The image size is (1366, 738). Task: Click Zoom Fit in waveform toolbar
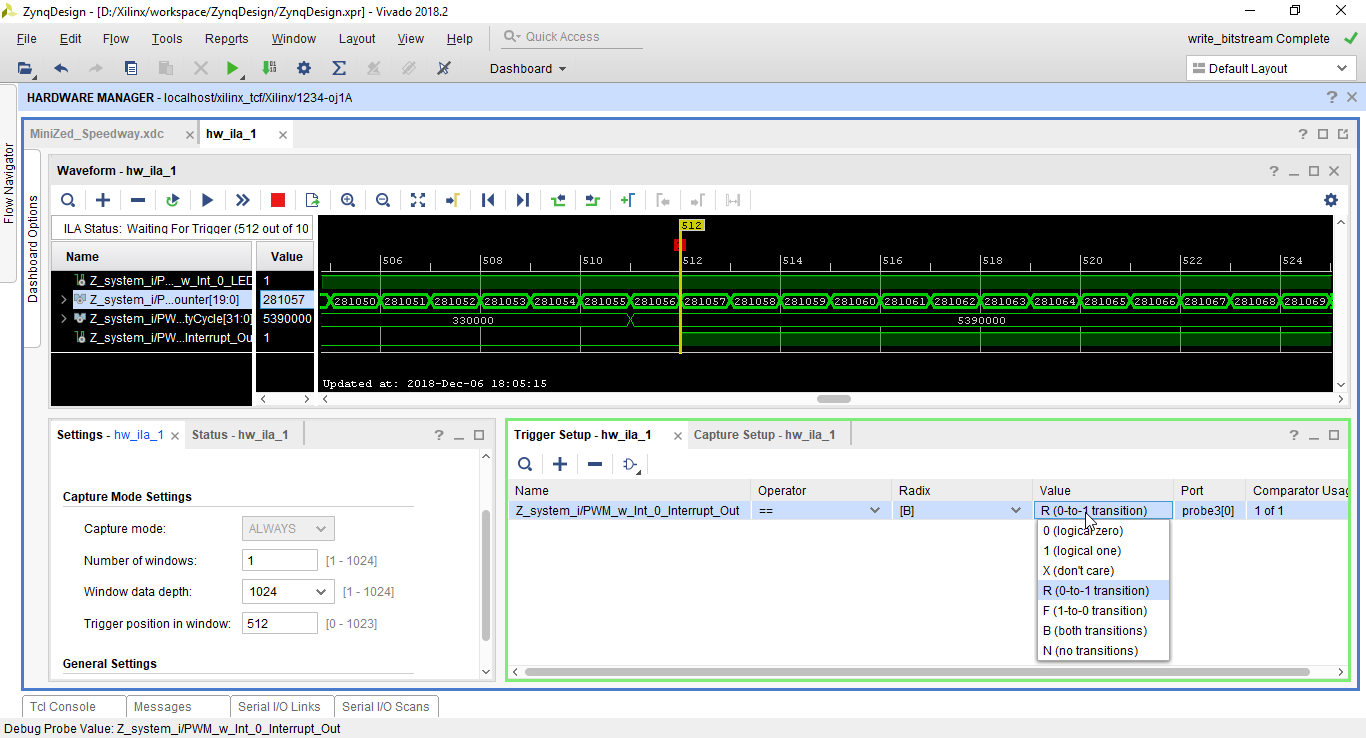(x=418, y=200)
